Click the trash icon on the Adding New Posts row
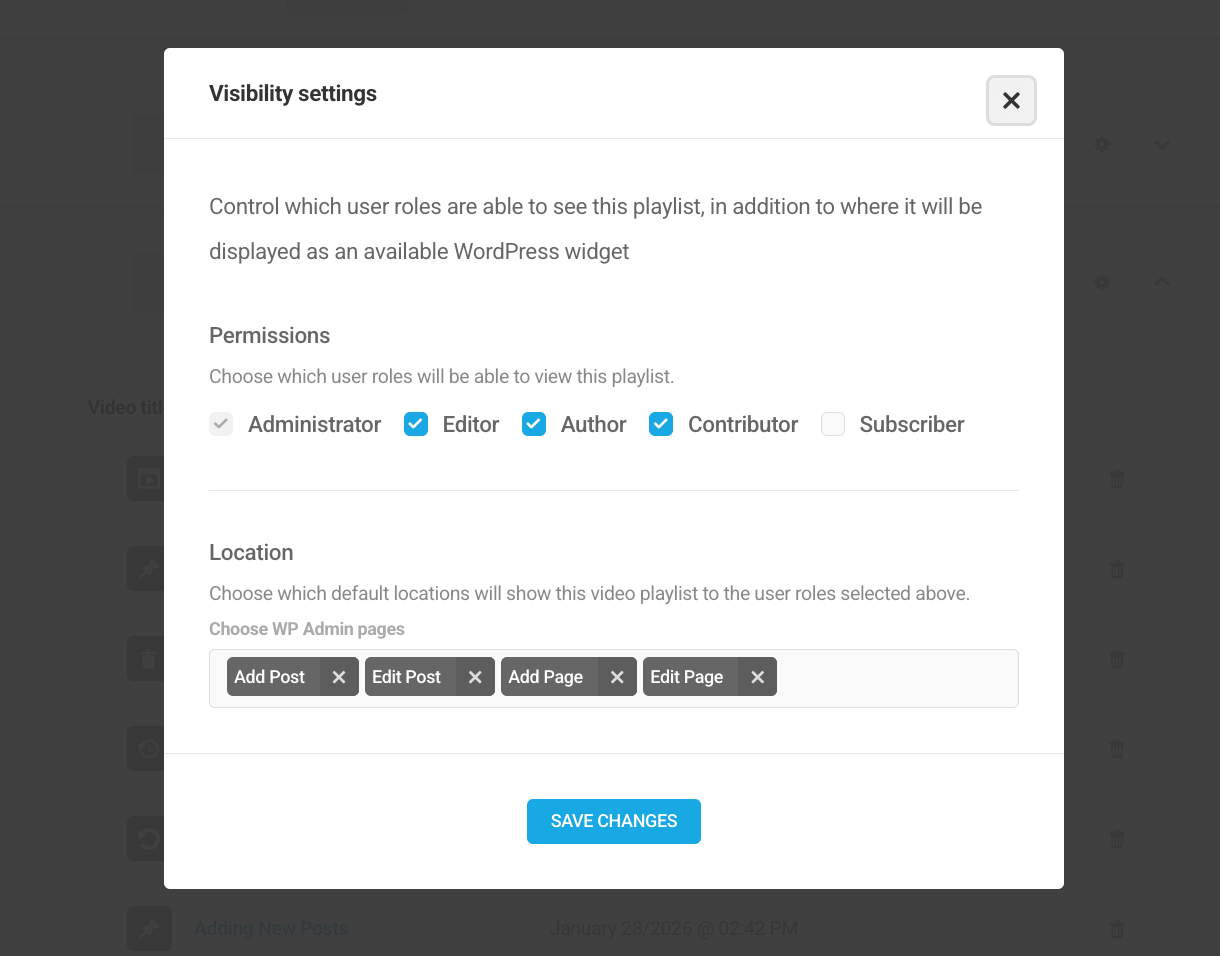Screen dimensions: 1220x956 [1116, 928]
